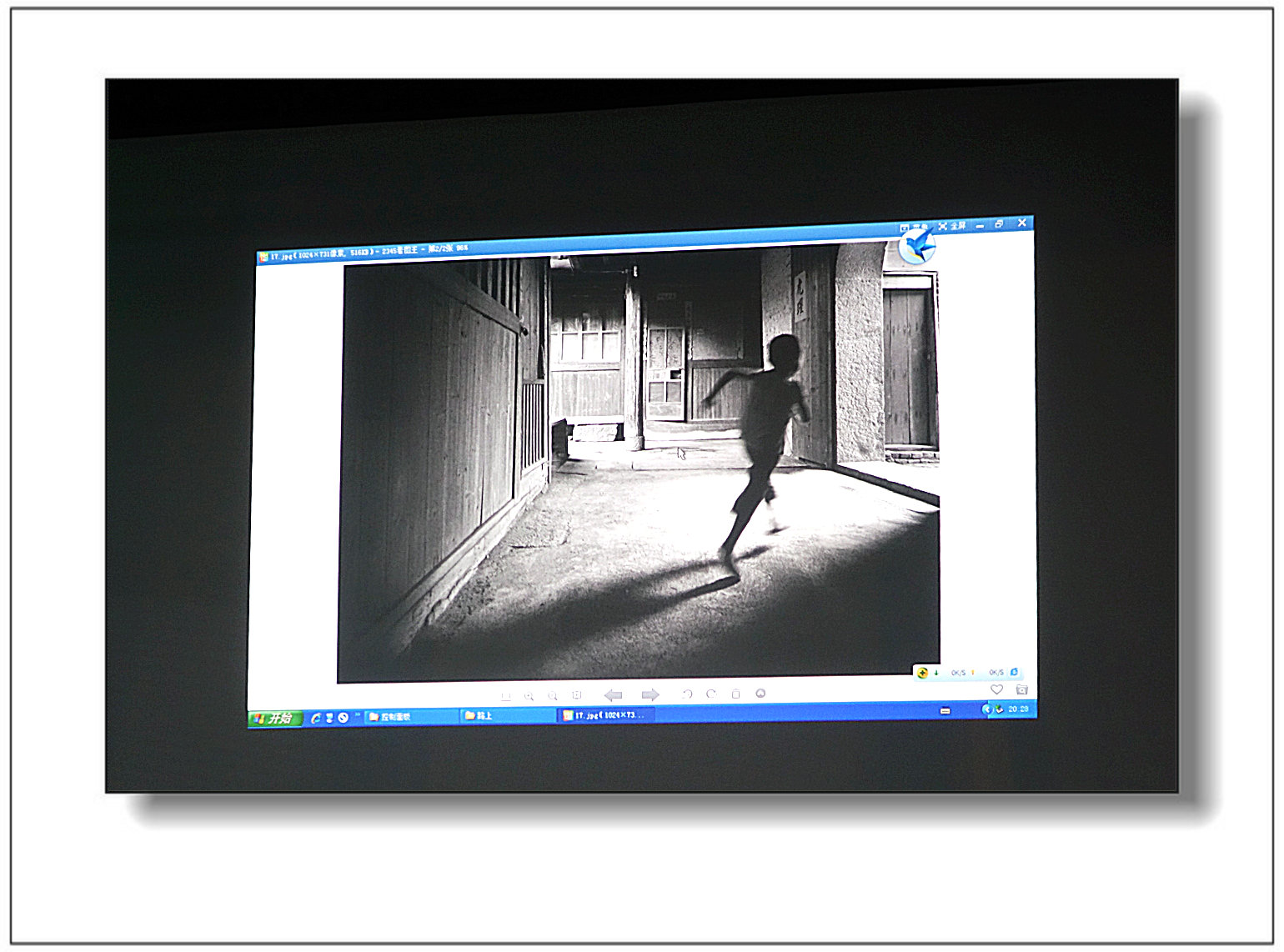Open the image folder icon at bottom right
The width and height of the screenshot is (1284, 952).
1021,689
